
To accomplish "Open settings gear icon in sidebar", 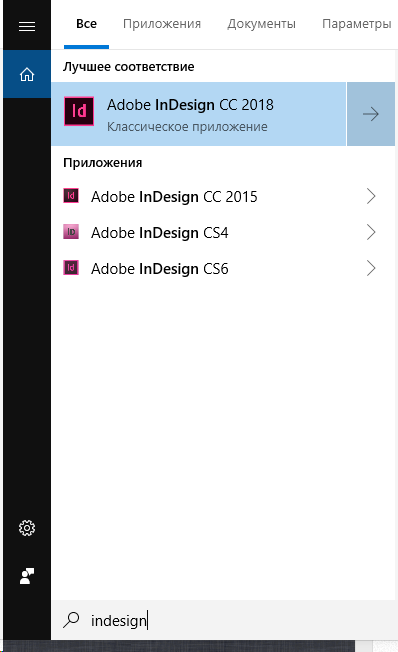I will pyautogui.click(x=27, y=528).
